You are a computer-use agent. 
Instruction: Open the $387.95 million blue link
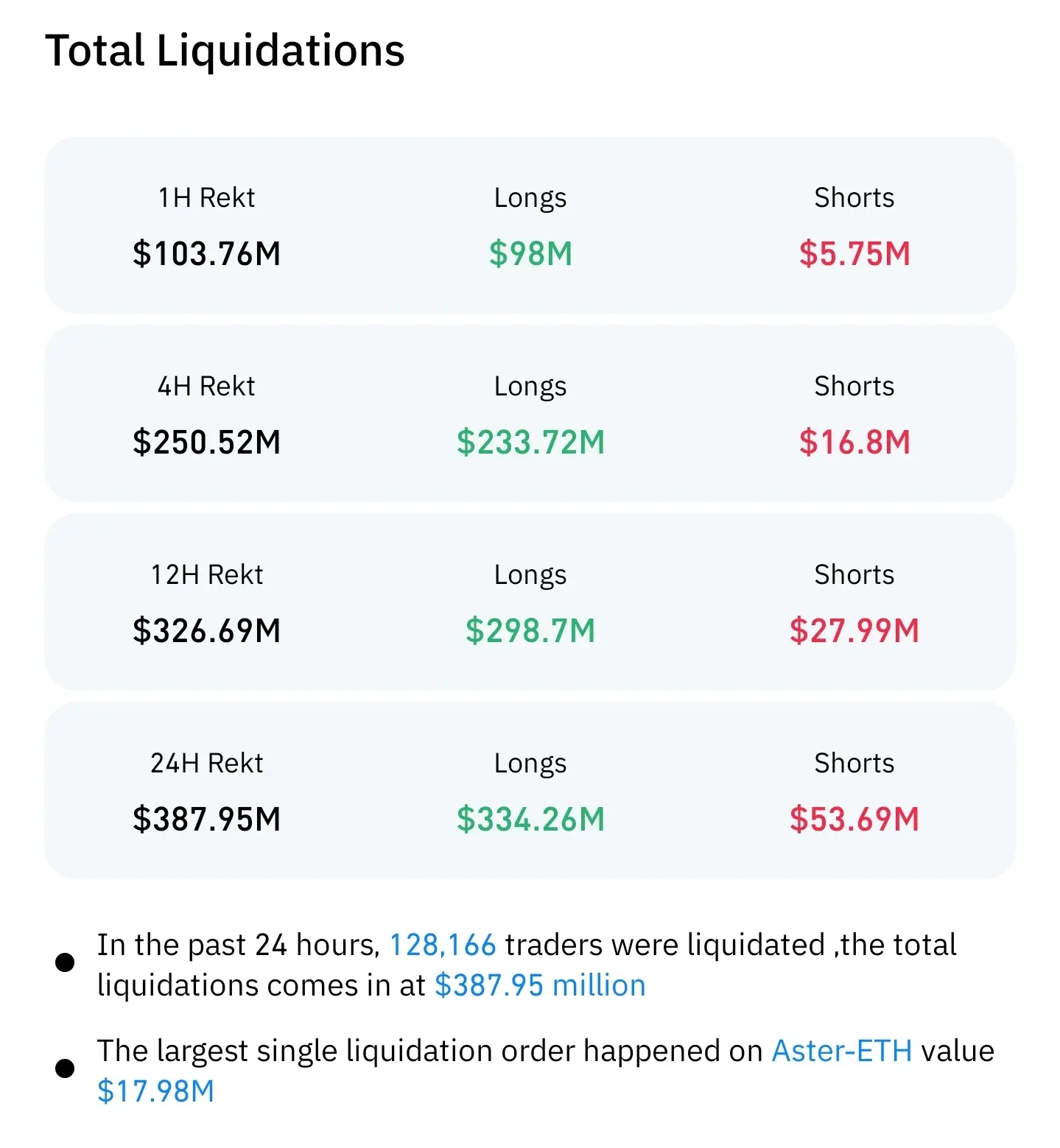[540, 985]
